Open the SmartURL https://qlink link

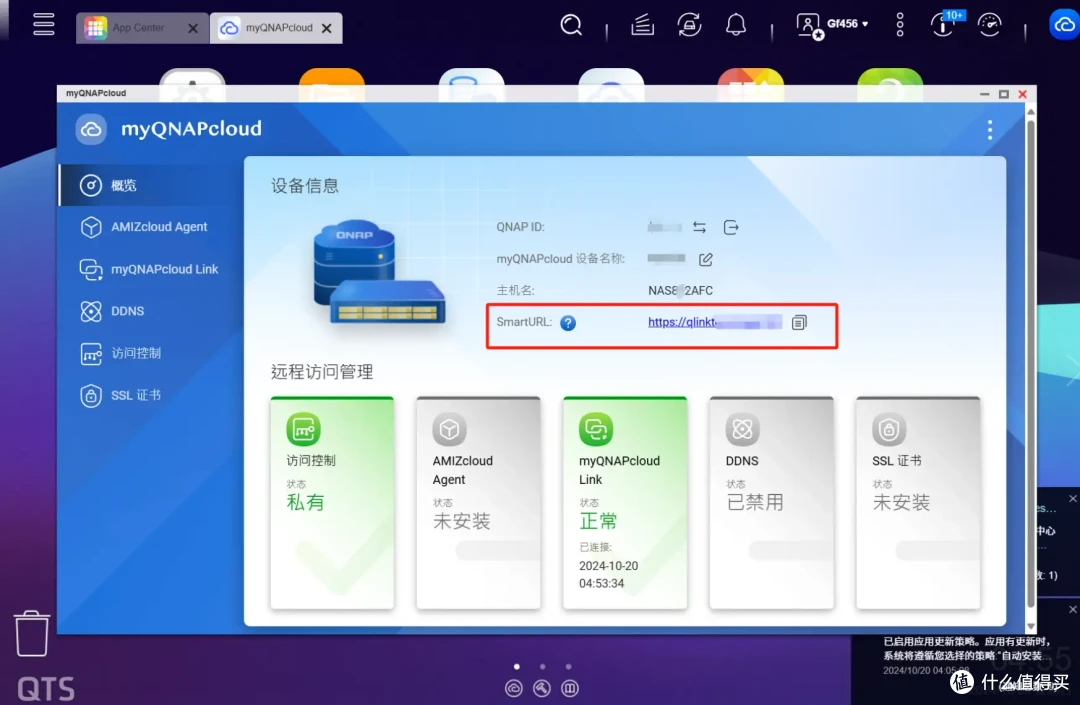pyautogui.click(x=714, y=322)
